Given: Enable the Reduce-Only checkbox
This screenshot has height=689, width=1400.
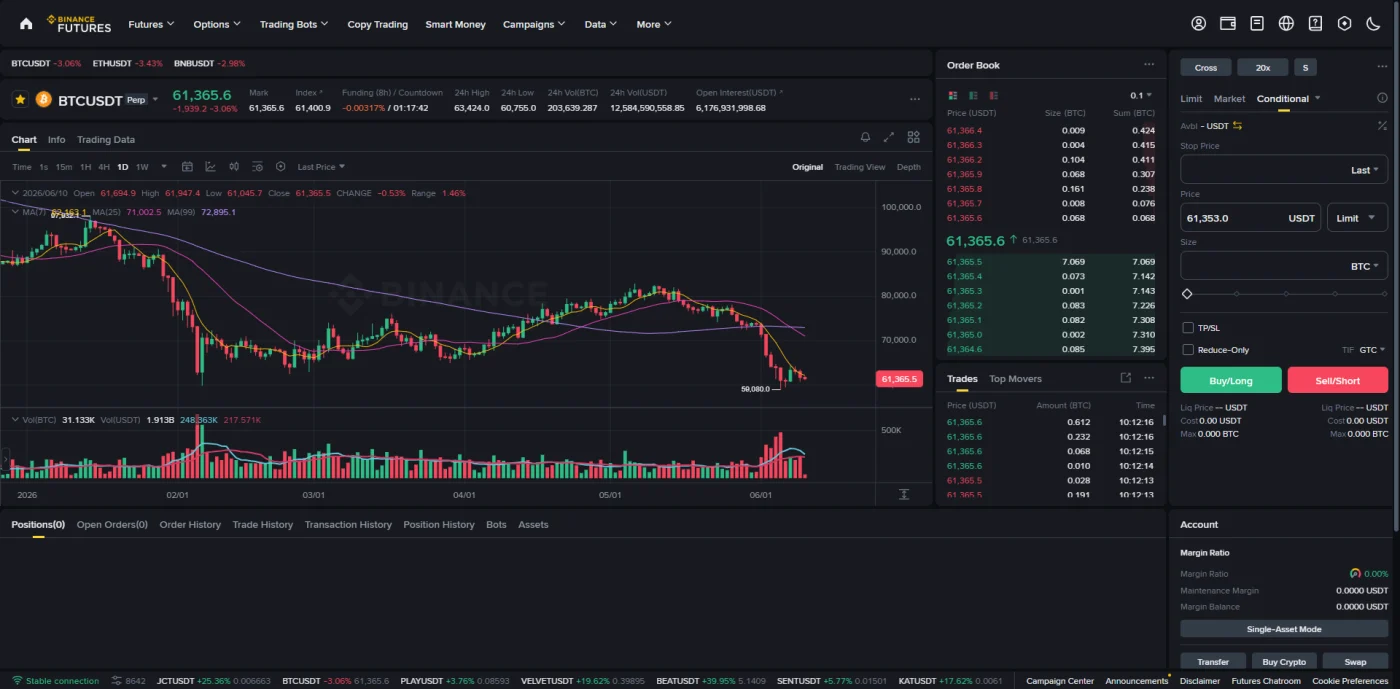Looking at the screenshot, I should [1188, 350].
